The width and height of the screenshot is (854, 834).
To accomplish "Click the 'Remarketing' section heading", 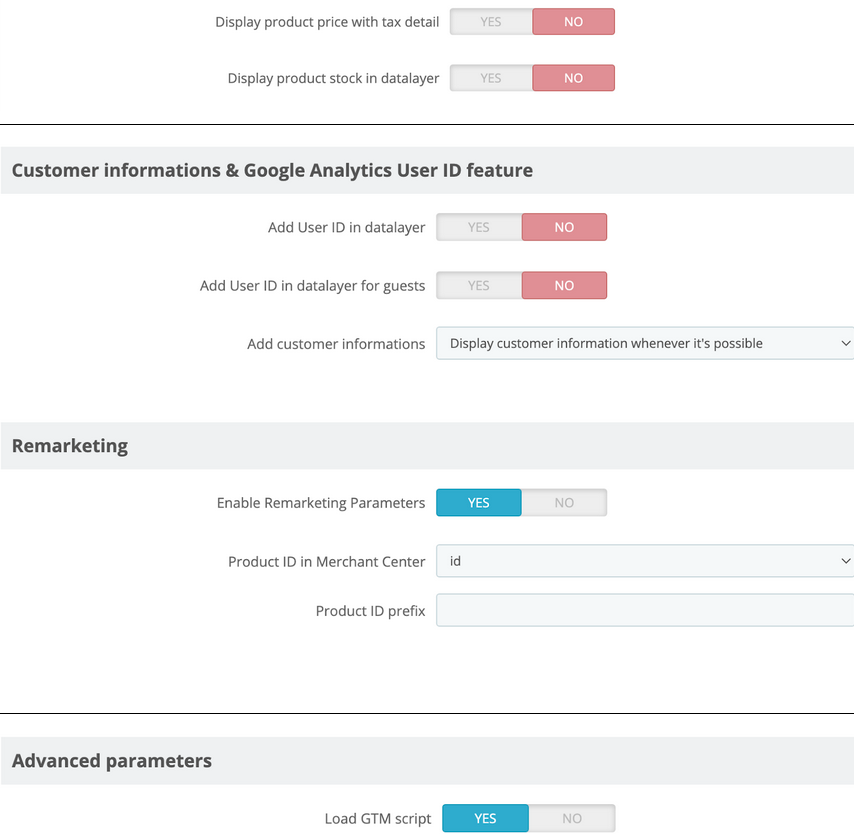I will coord(70,446).
